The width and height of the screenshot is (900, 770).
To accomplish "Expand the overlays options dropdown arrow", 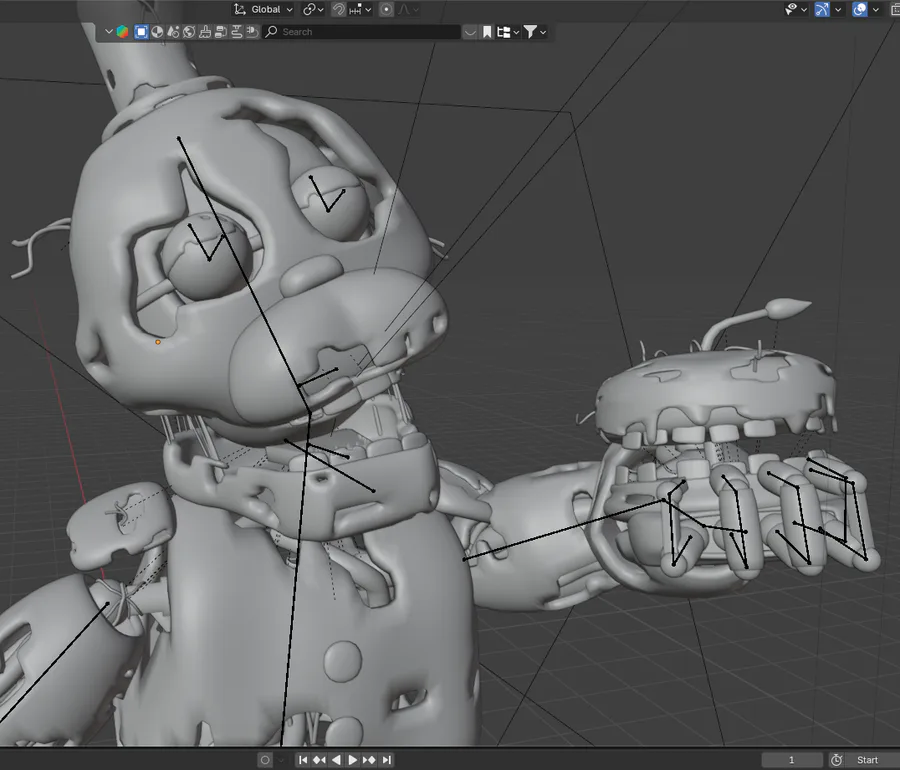I will 876,10.
